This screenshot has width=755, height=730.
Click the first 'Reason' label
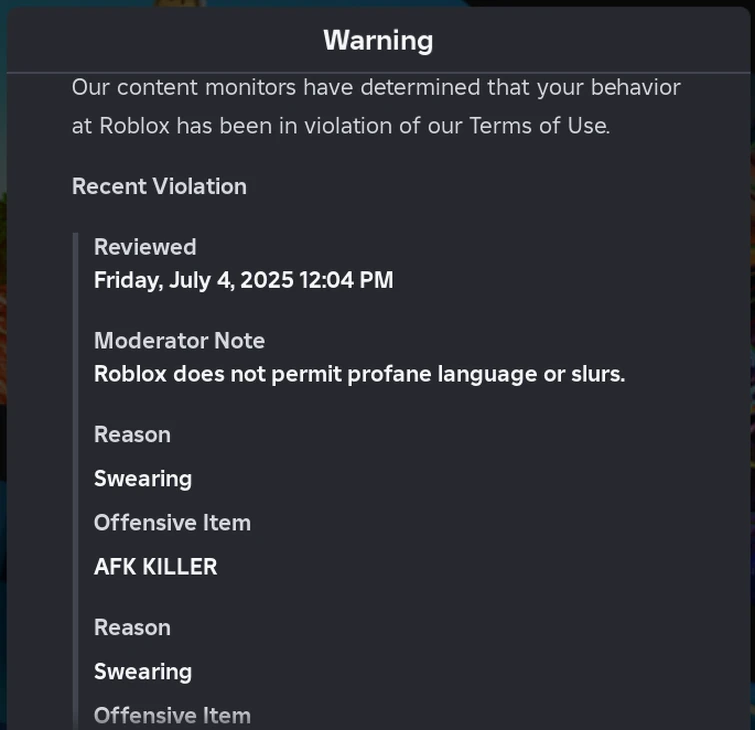coord(132,435)
